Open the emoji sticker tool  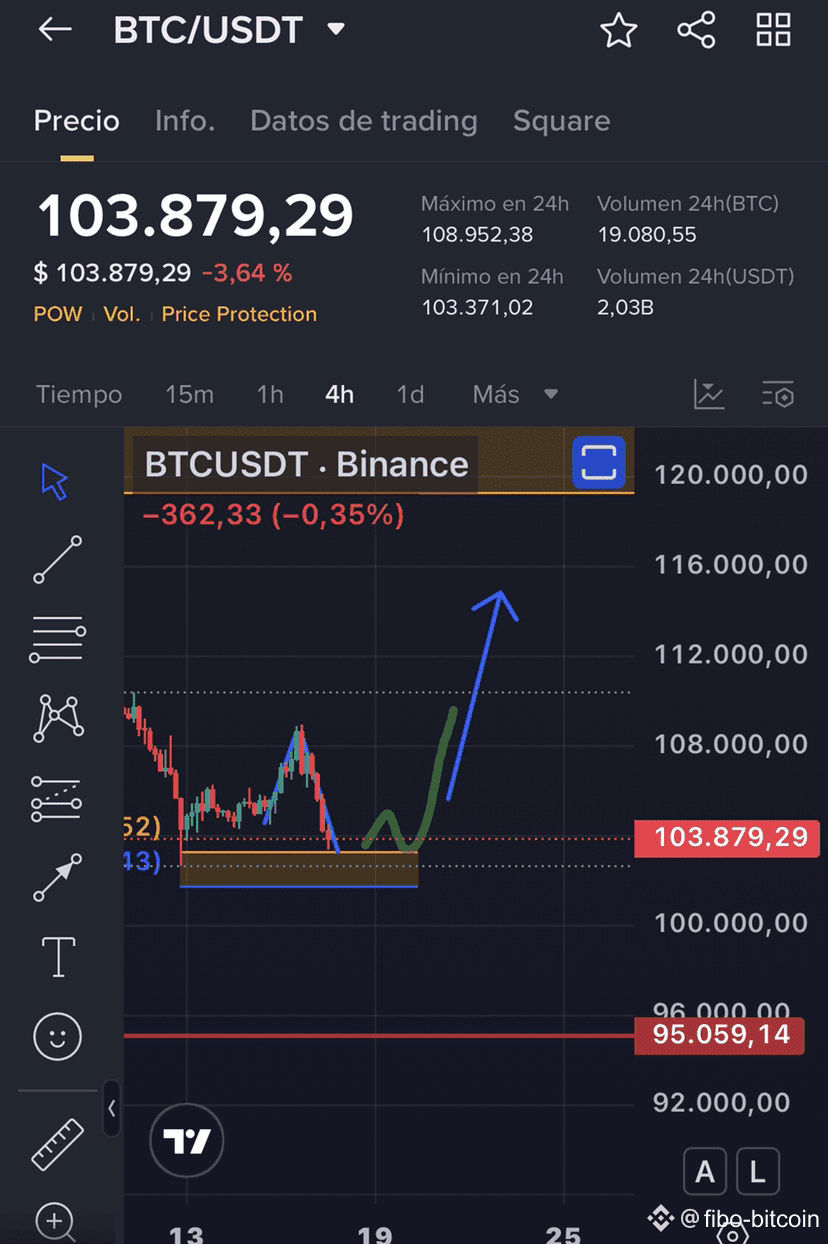(x=58, y=1036)
